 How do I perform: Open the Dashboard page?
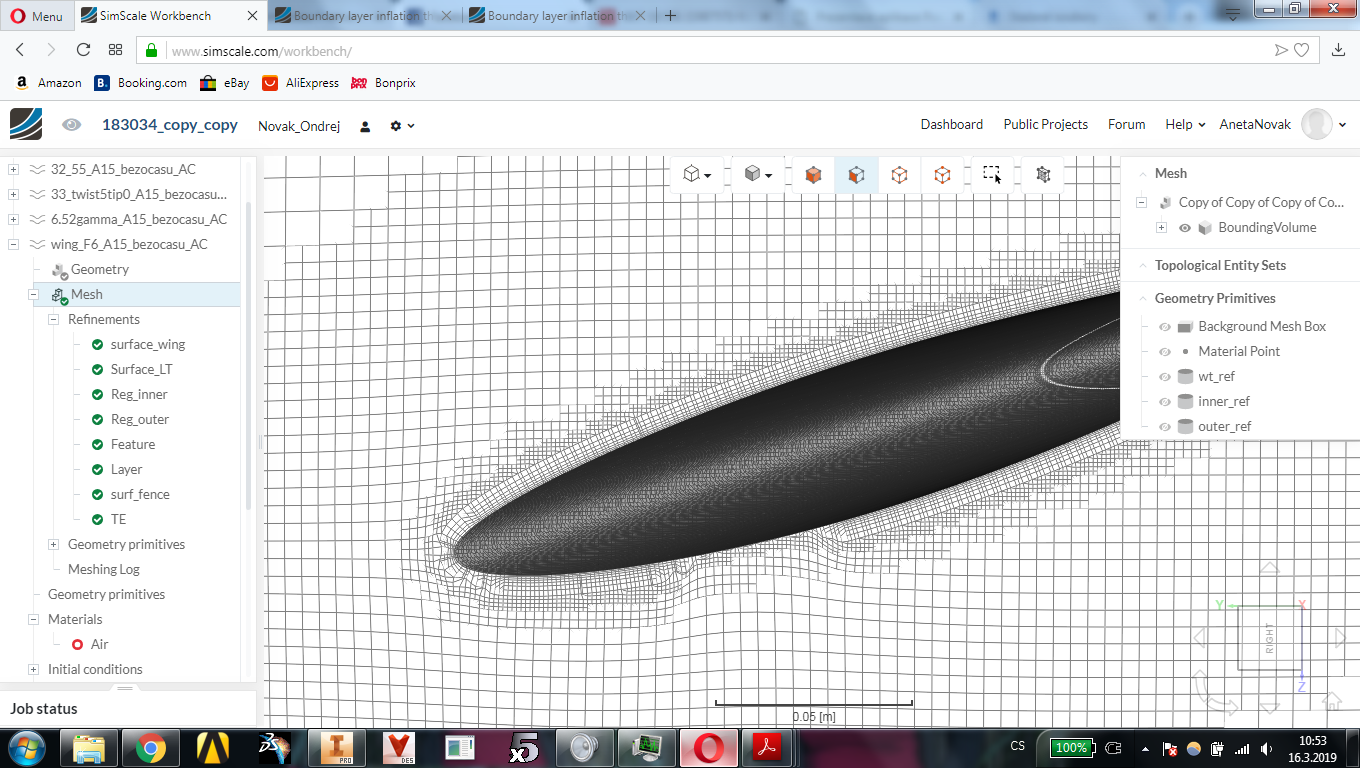click(x=952, y=125)
